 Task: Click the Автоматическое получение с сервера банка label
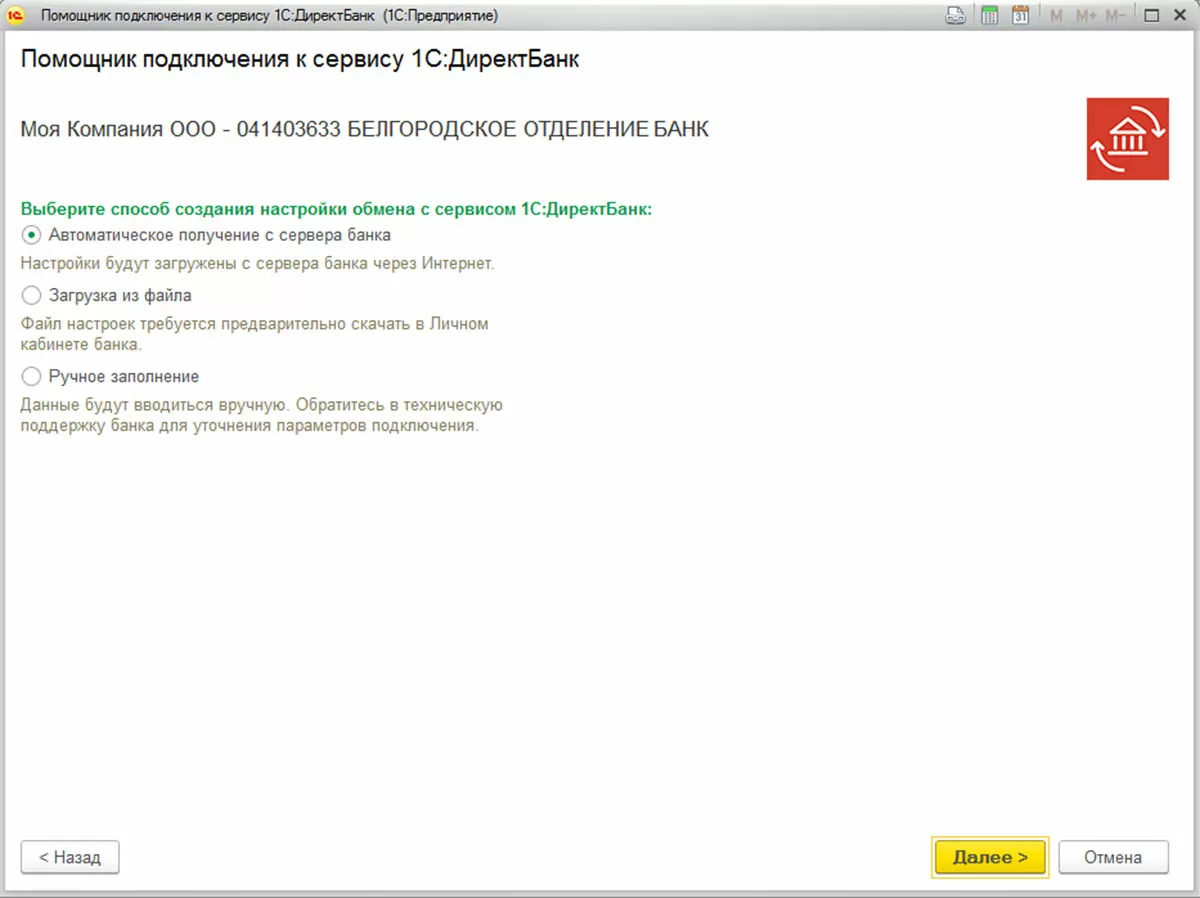point(219,235)
